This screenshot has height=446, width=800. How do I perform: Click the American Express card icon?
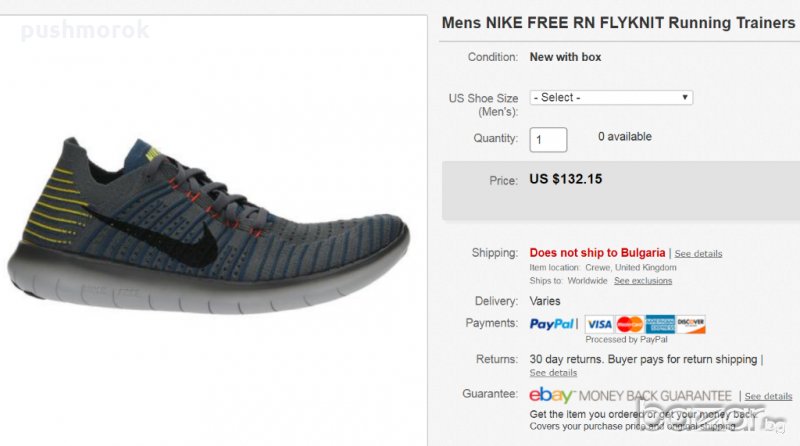[660, 324]
